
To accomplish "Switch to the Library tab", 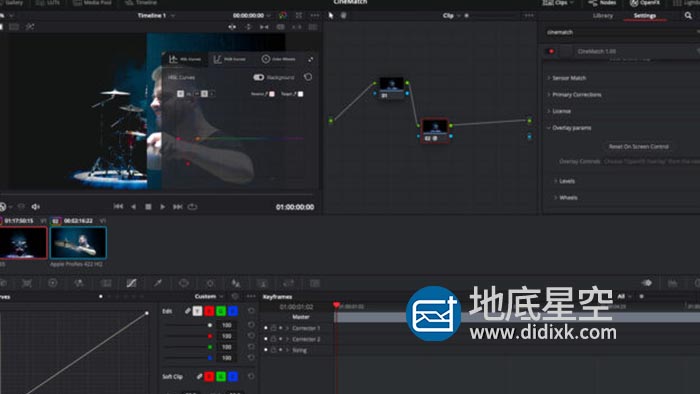I will (x=603, y=16).
